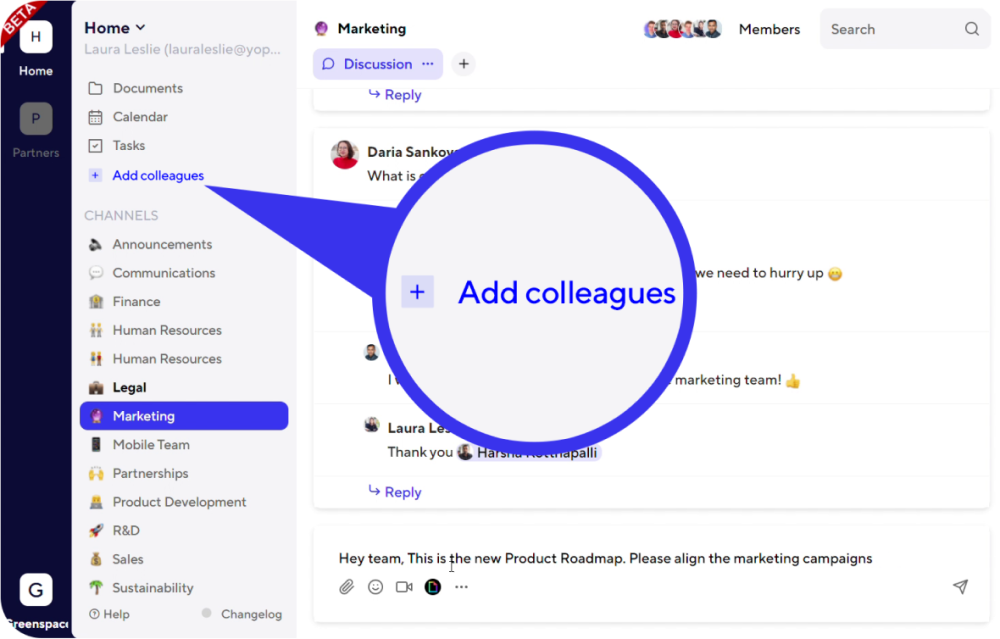Click the round colorful app icon in composer

click(x=432, y=587)
